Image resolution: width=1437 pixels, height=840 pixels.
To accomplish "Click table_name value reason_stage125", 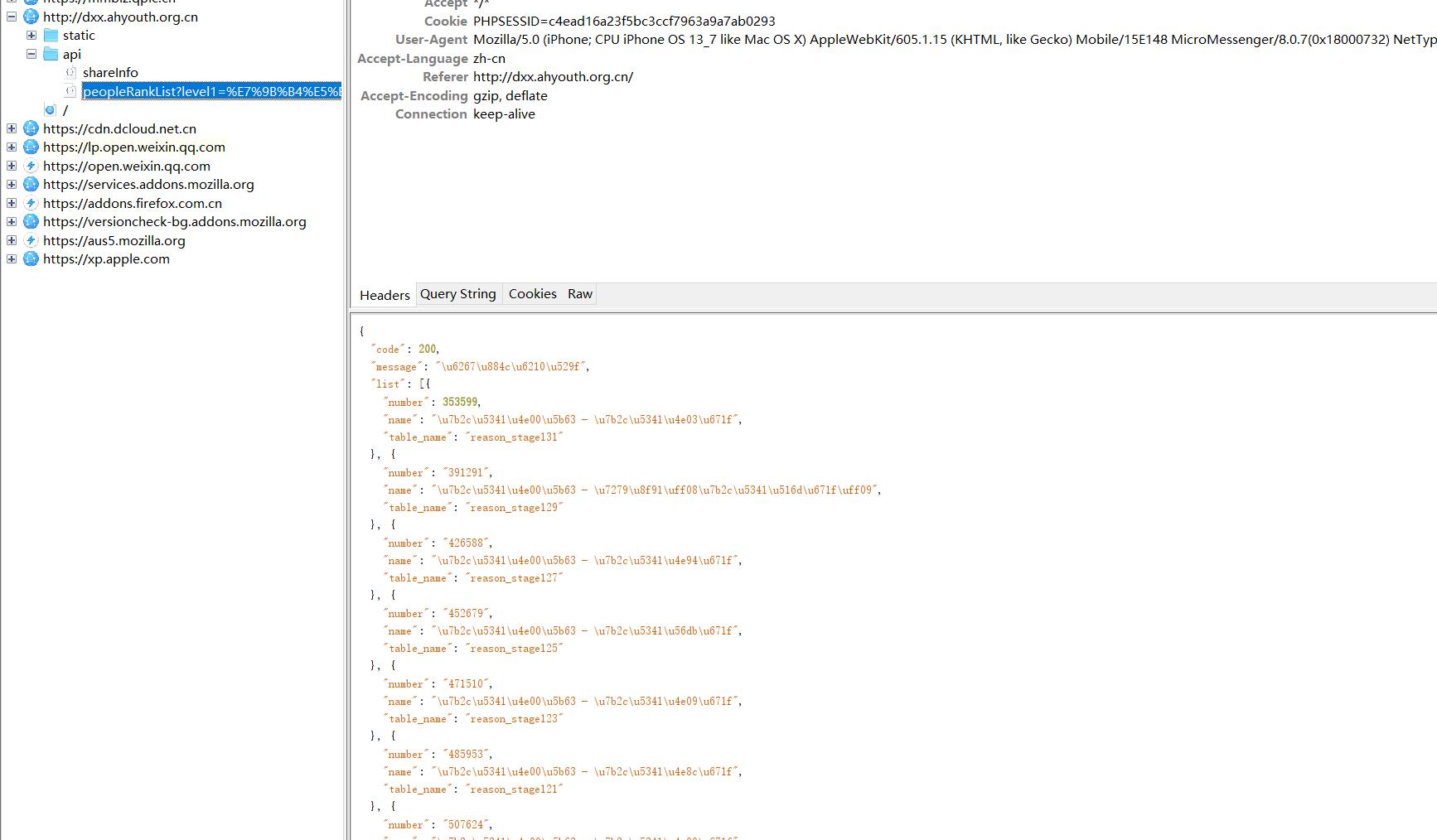I will click(x=514, y=648).
